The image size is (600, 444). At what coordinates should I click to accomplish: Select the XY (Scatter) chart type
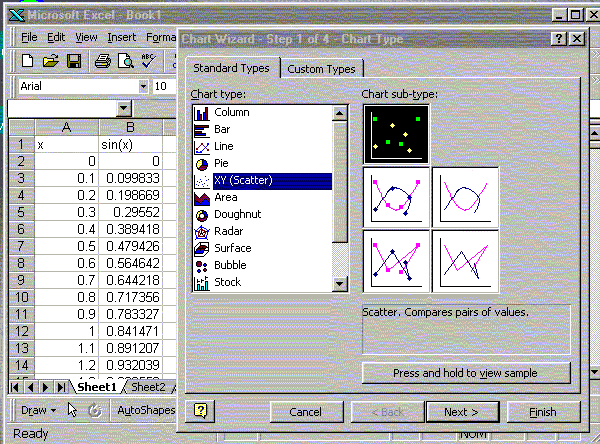click(x=262, y=181)
